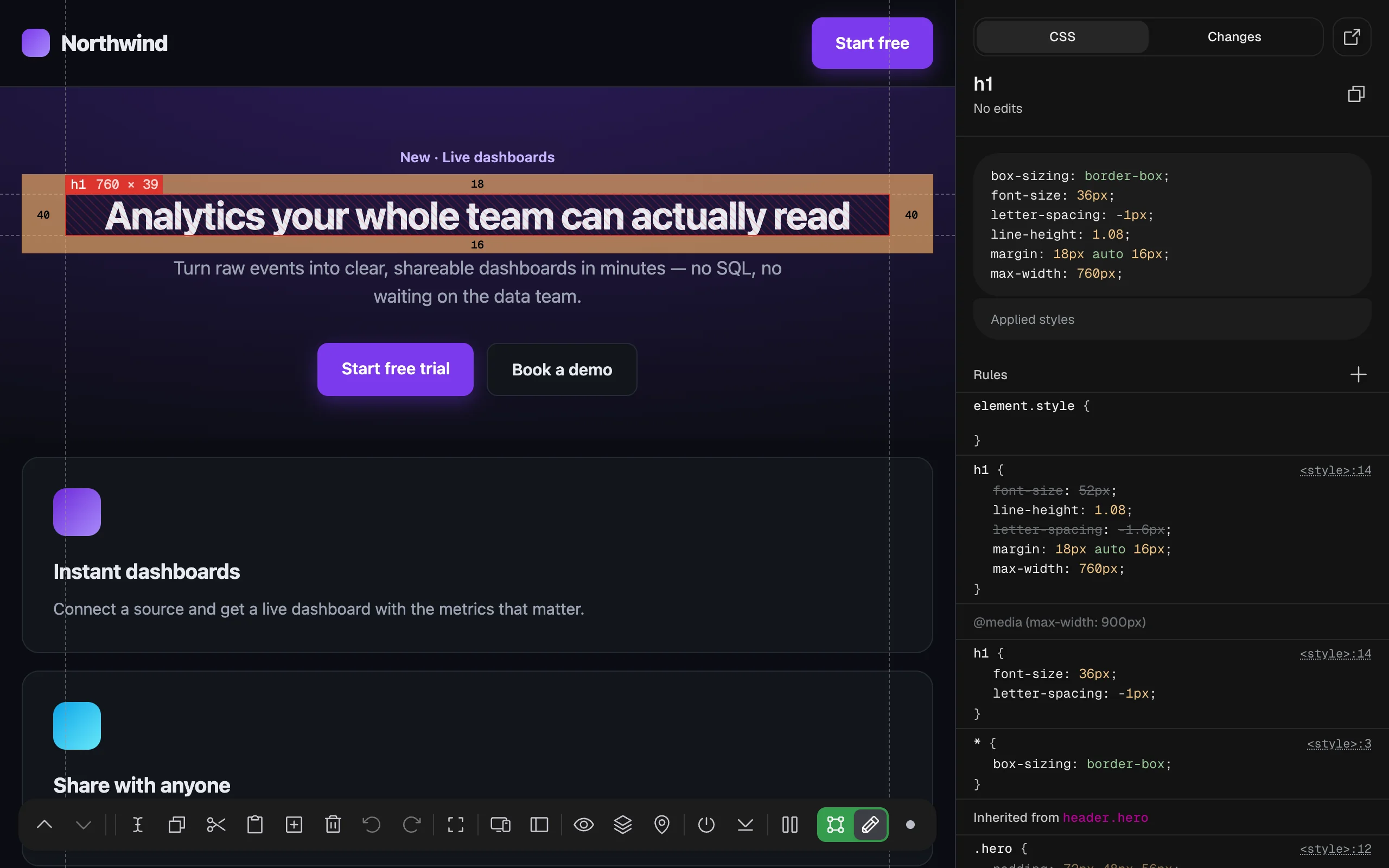Screen dimensions: 1389x868
Task: Click inside the element.style rule block
Action: pos(1172,423)
